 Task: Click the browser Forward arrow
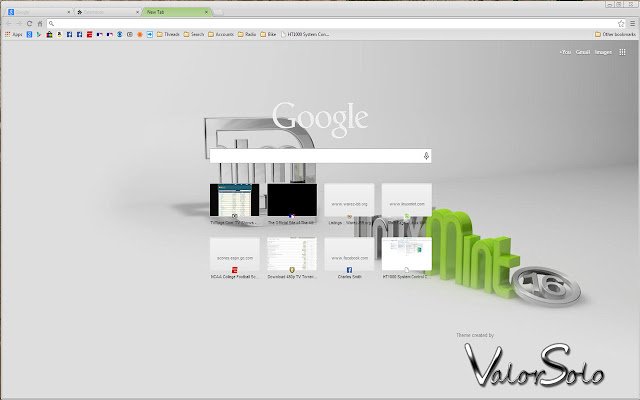click(x=19, y=24)
